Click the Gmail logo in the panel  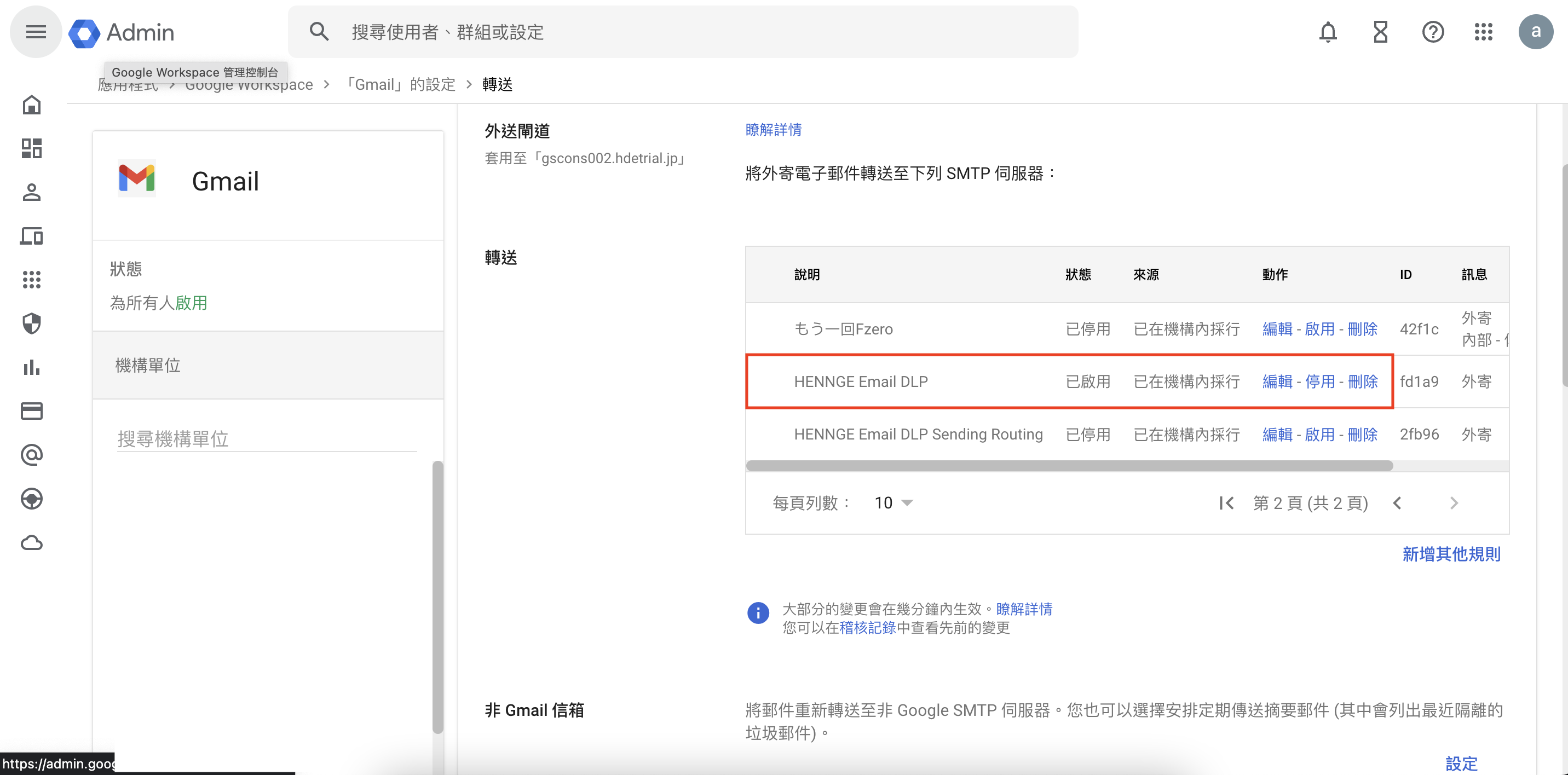click(x=136, y=179)
